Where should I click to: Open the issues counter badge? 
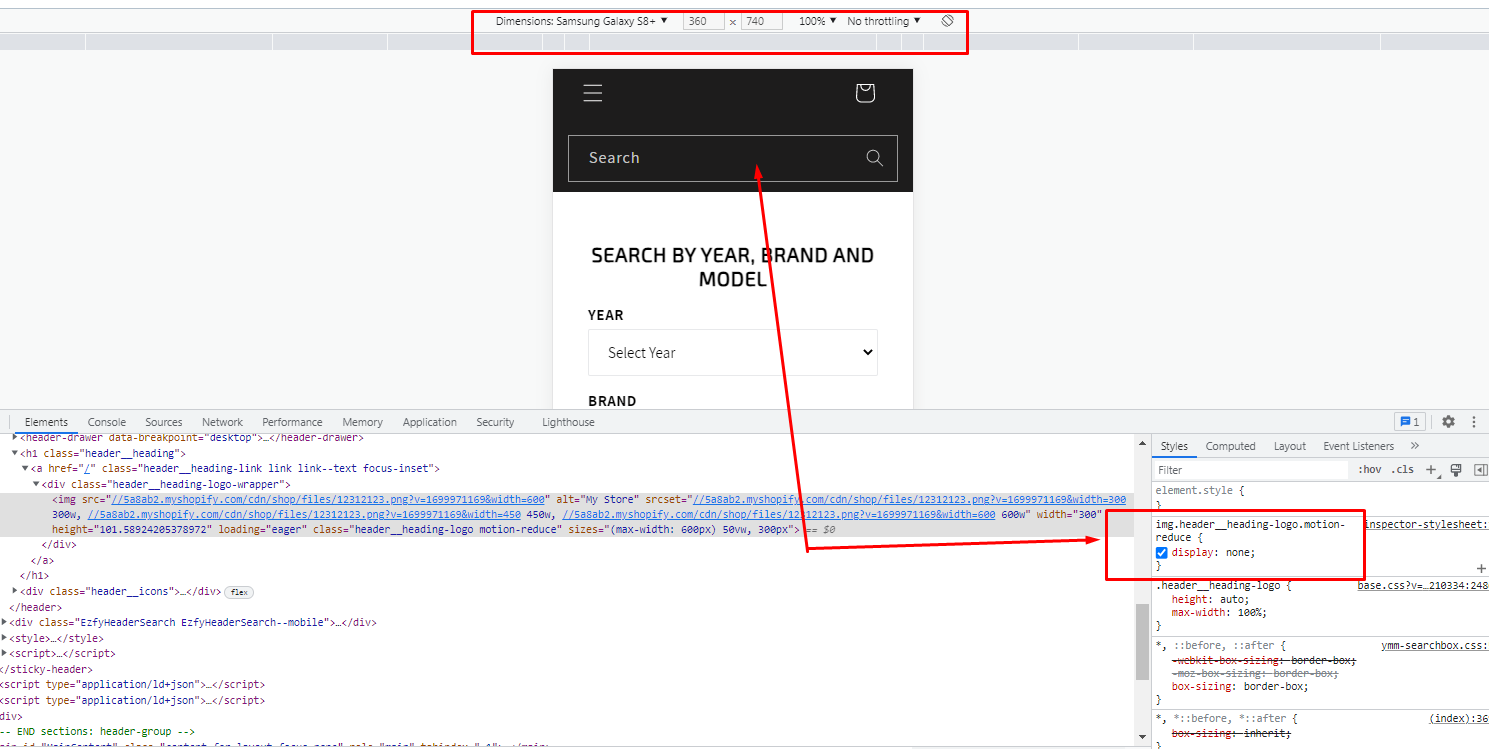coord(1409,422)
